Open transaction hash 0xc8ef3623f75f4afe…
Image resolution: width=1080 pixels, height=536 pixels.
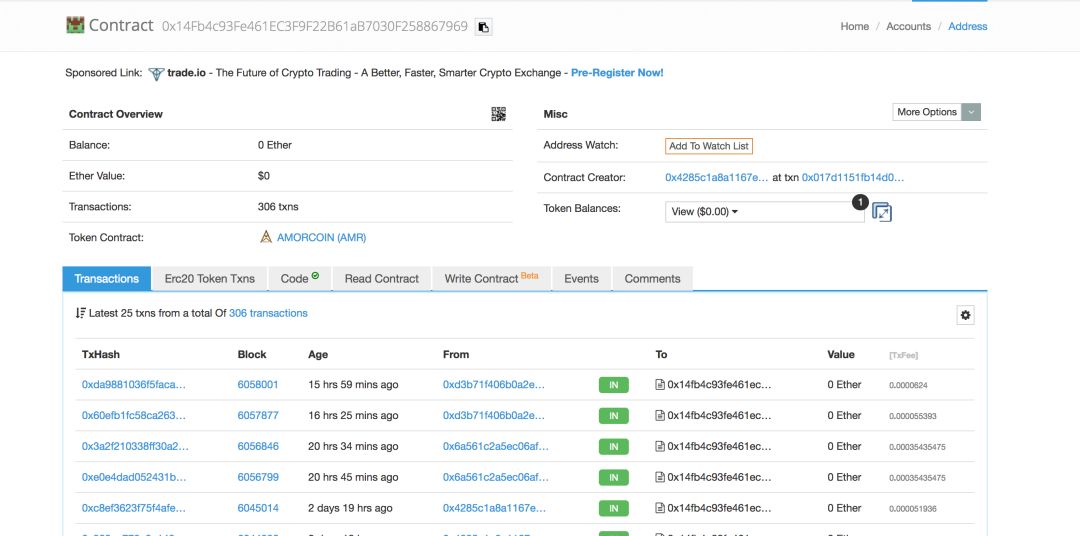point(134,508)
